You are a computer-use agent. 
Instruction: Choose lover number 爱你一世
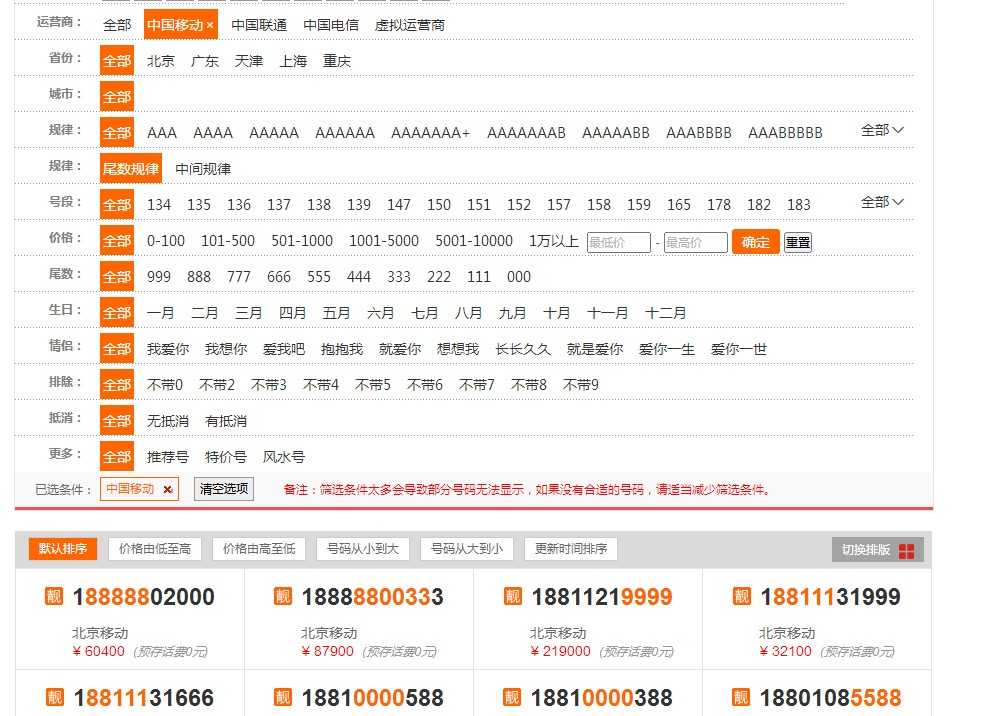(x=739, y=349)
